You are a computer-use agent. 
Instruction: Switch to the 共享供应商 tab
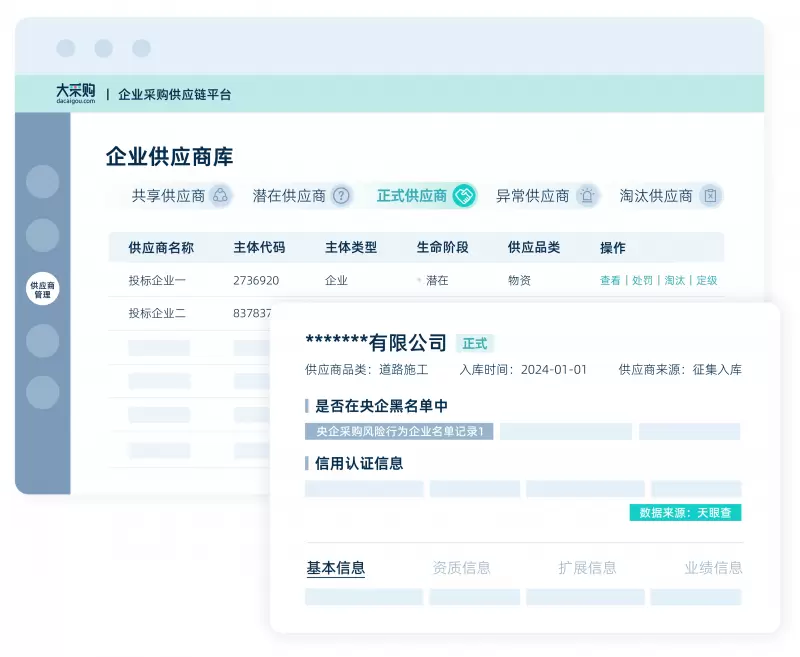[x=168, y=196]
